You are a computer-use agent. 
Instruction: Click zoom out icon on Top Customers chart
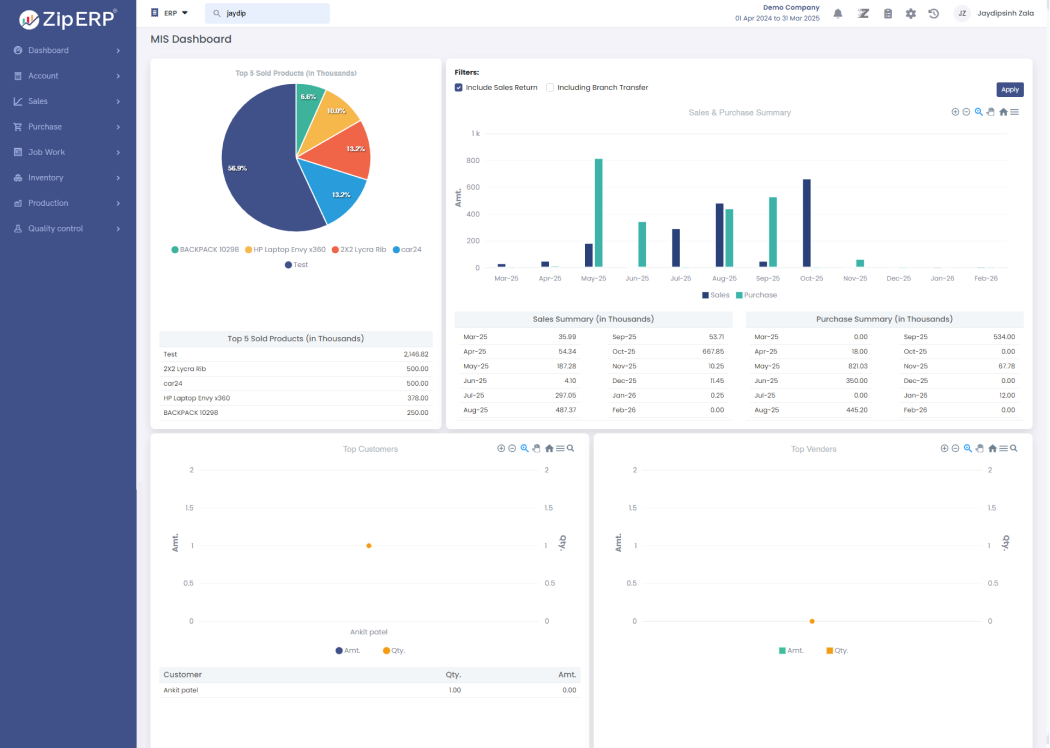pos(512,449)
